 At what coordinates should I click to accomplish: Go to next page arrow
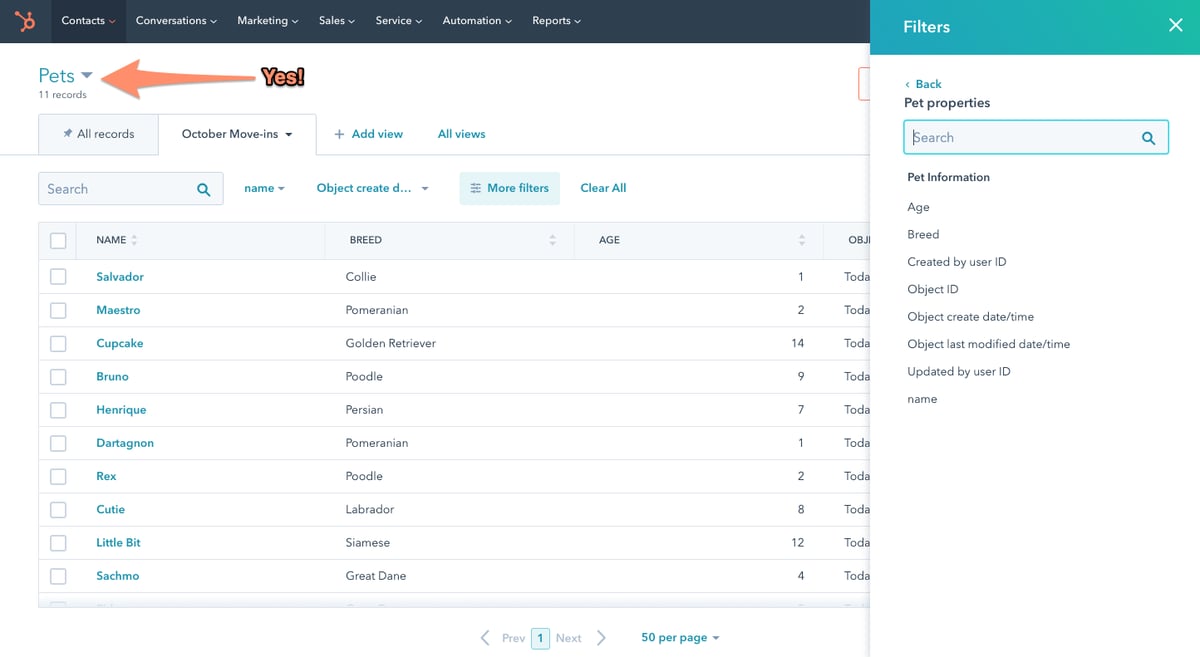click(601, 638)
